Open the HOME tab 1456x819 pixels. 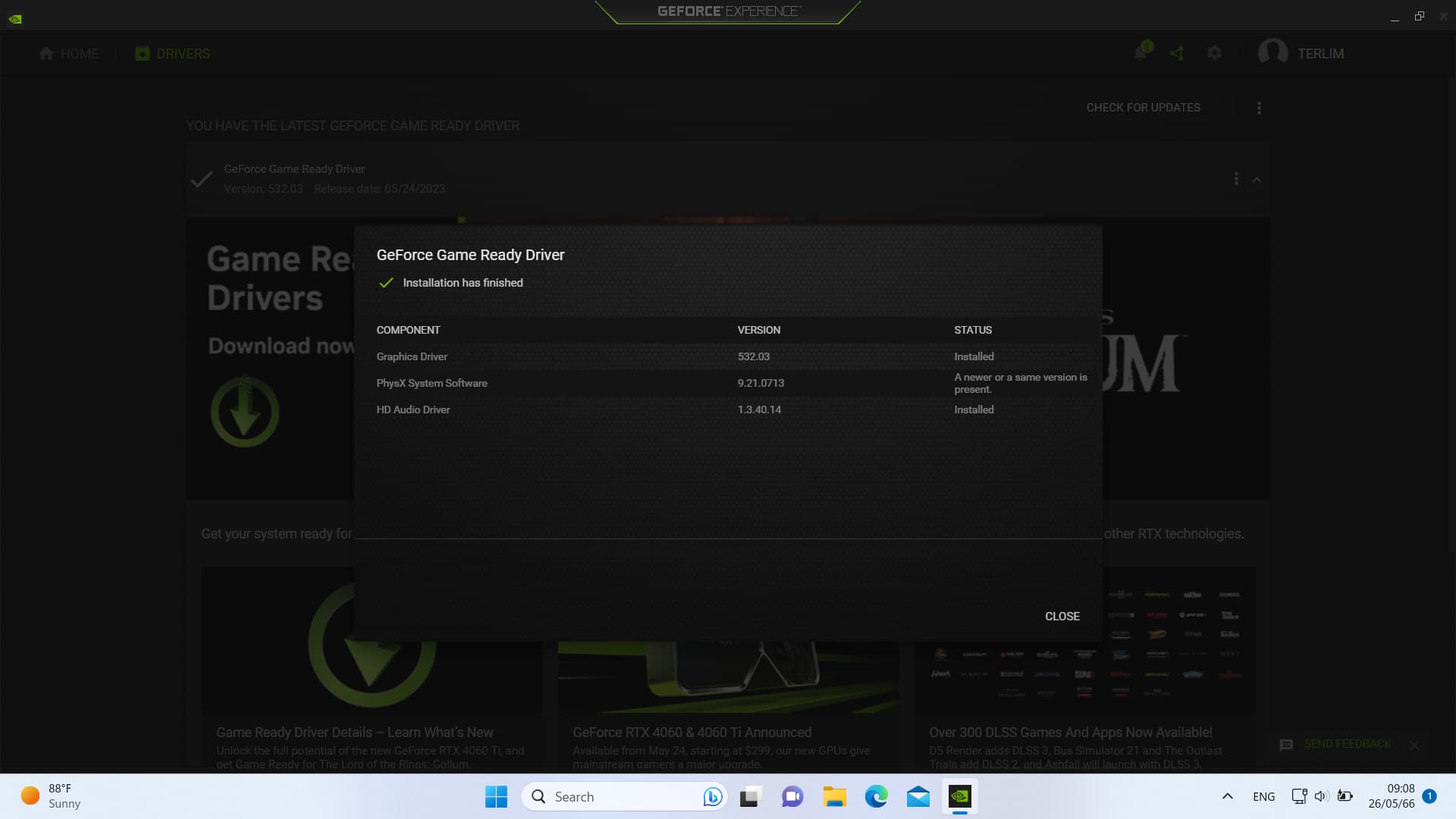68,54
